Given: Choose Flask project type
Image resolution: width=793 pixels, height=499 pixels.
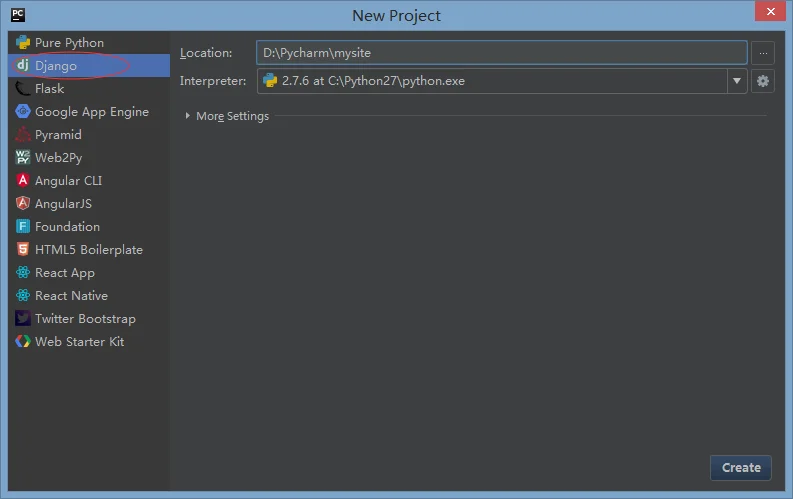Looking at the screenshot, I should [x=89, y=88].
